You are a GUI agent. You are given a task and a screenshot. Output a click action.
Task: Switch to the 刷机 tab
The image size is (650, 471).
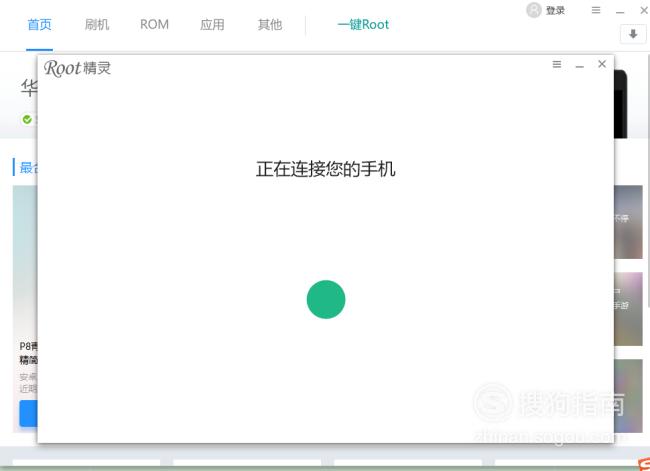(x=97, y=24)
